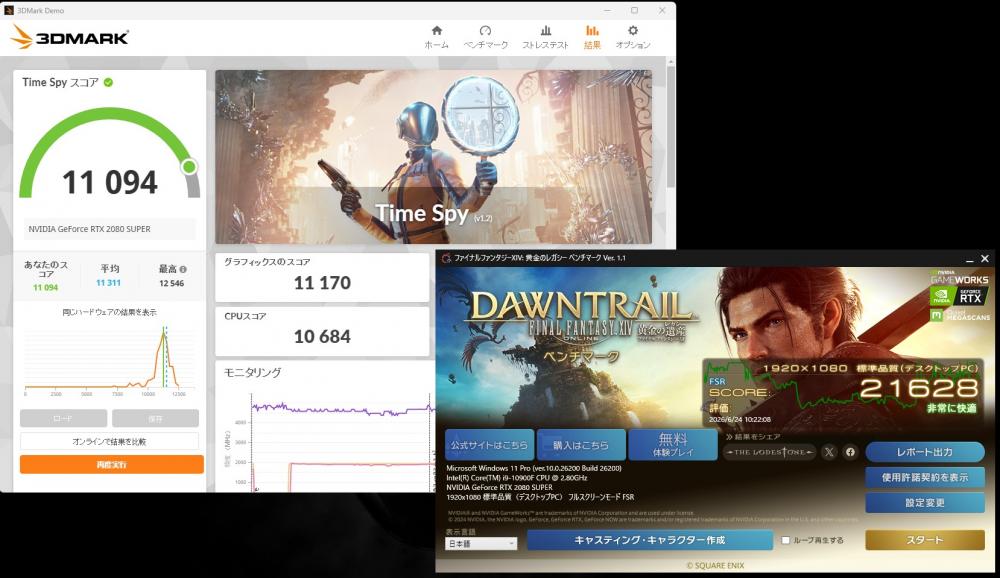Viewport: 1000px width, 578px height.
Task: Click 購入はこちら button
Action: [580, 445]
